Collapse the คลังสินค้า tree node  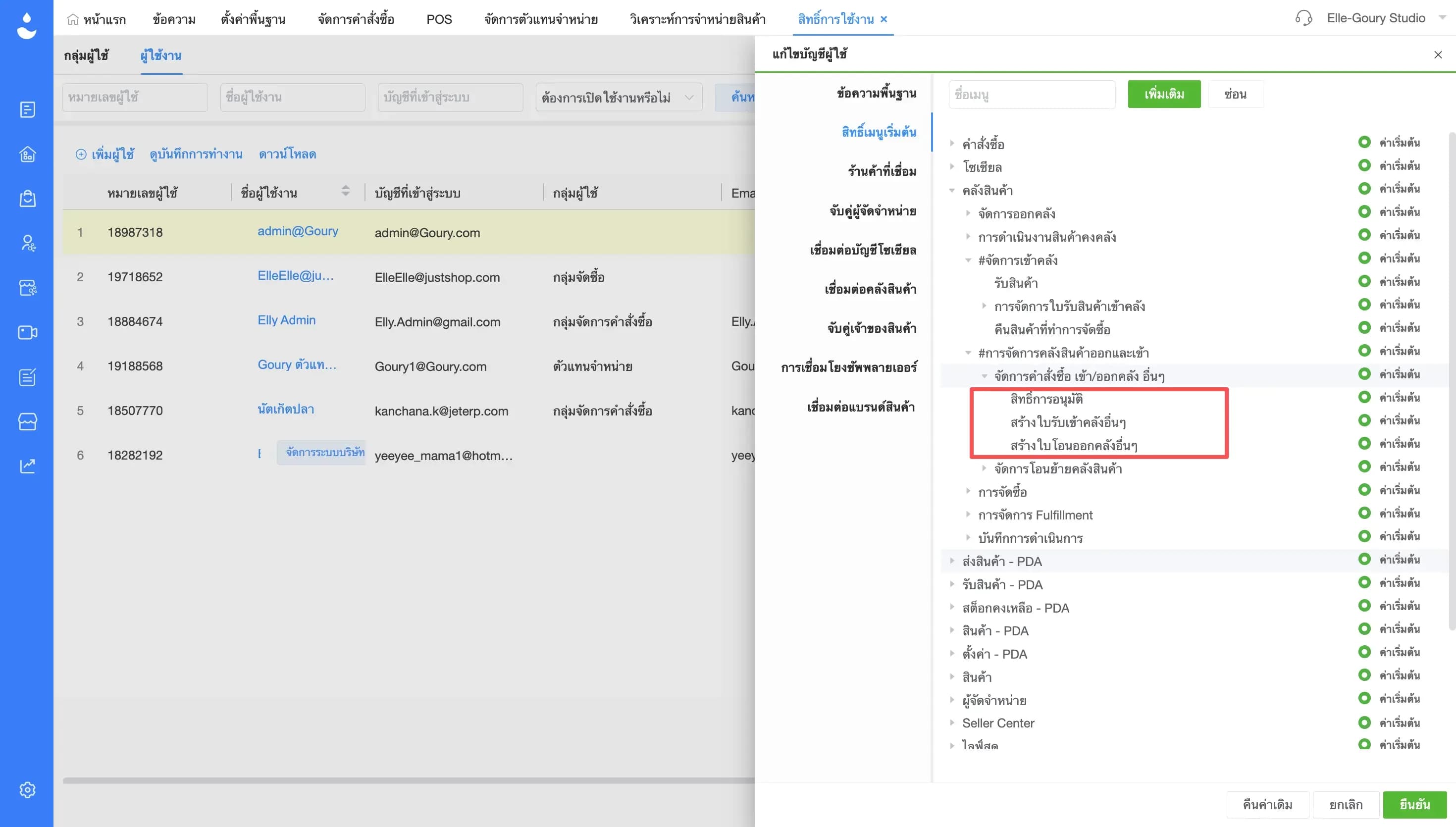tap(952, 190)
